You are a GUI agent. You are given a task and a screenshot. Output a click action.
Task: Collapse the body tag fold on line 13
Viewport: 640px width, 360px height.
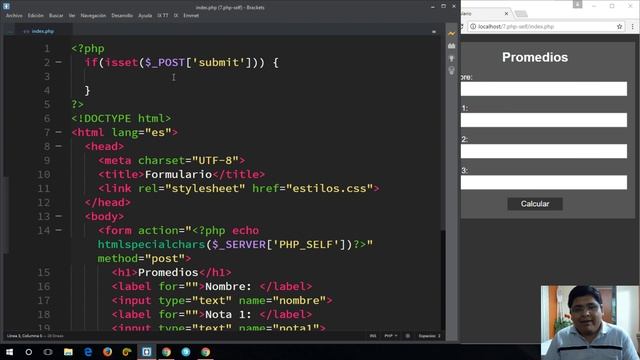(x=59, y=216)
